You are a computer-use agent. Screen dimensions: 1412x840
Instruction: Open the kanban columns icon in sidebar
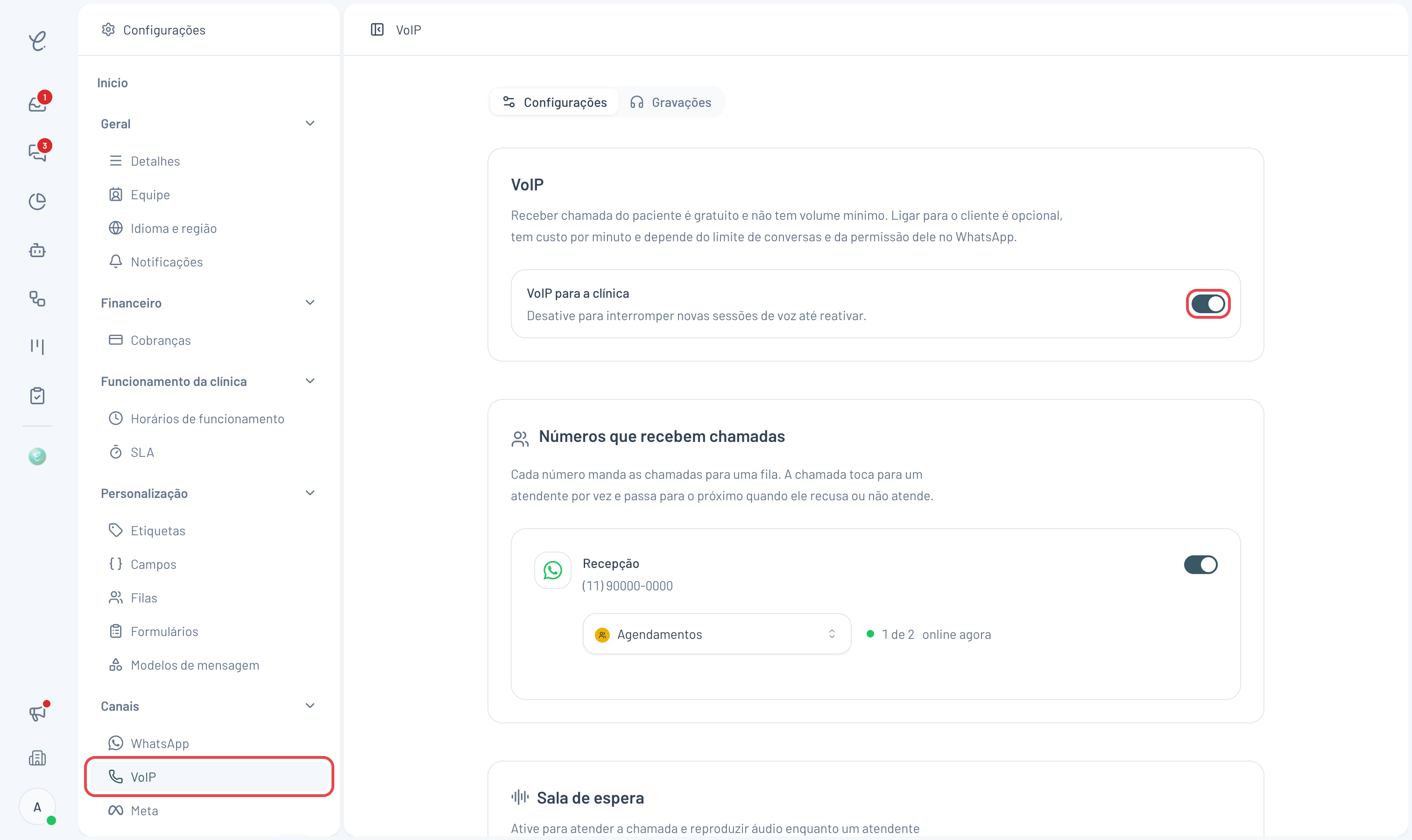(37, 346)
